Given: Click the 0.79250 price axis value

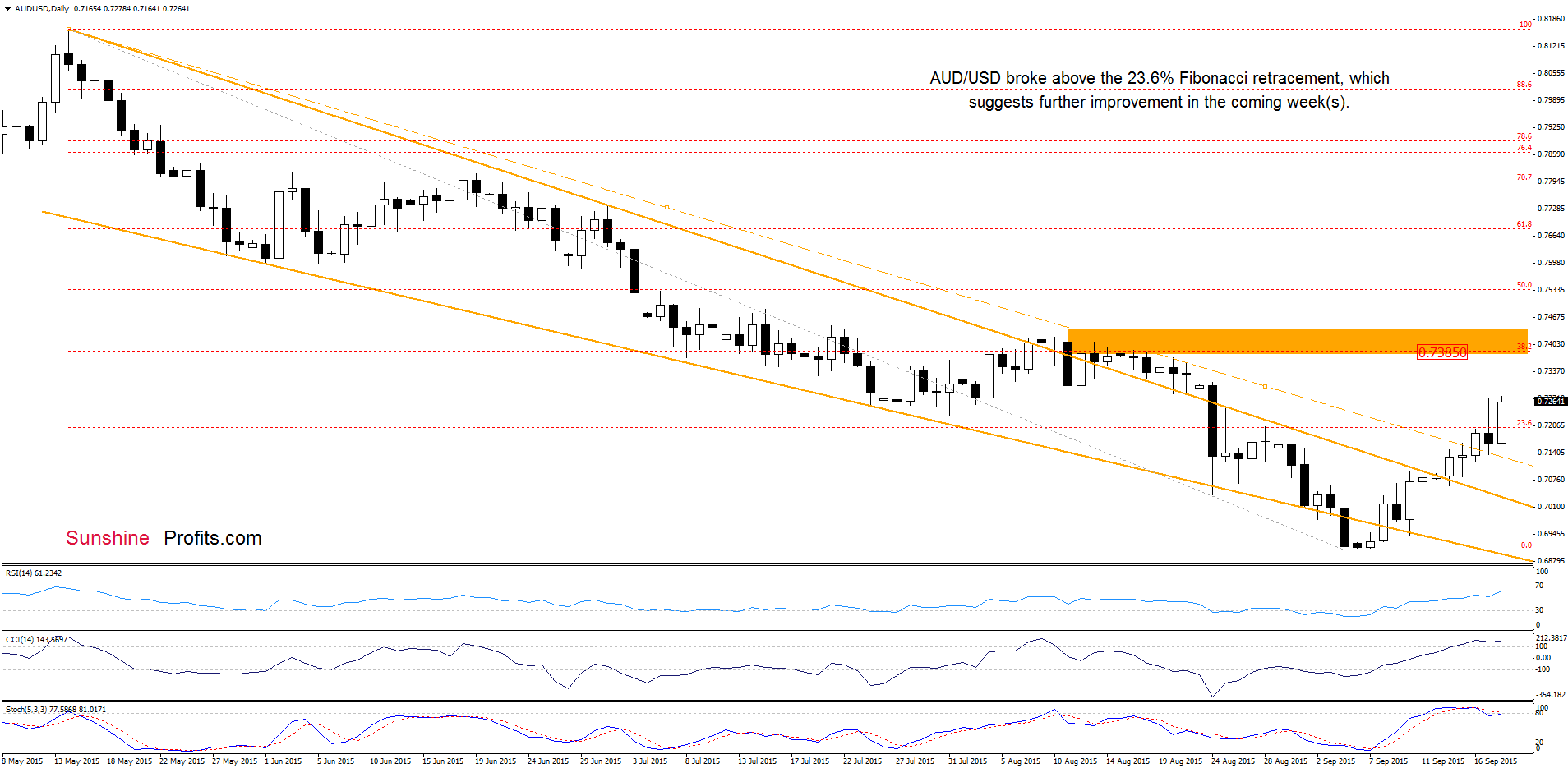Looking at the screenshot, I should coord(1552,127).
